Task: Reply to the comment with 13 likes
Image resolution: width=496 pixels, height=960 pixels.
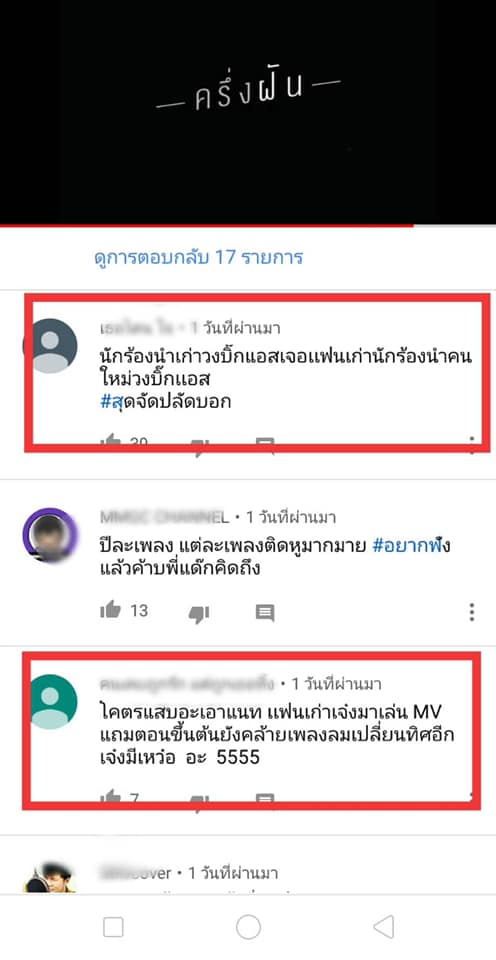Action: tap(265, 612)
